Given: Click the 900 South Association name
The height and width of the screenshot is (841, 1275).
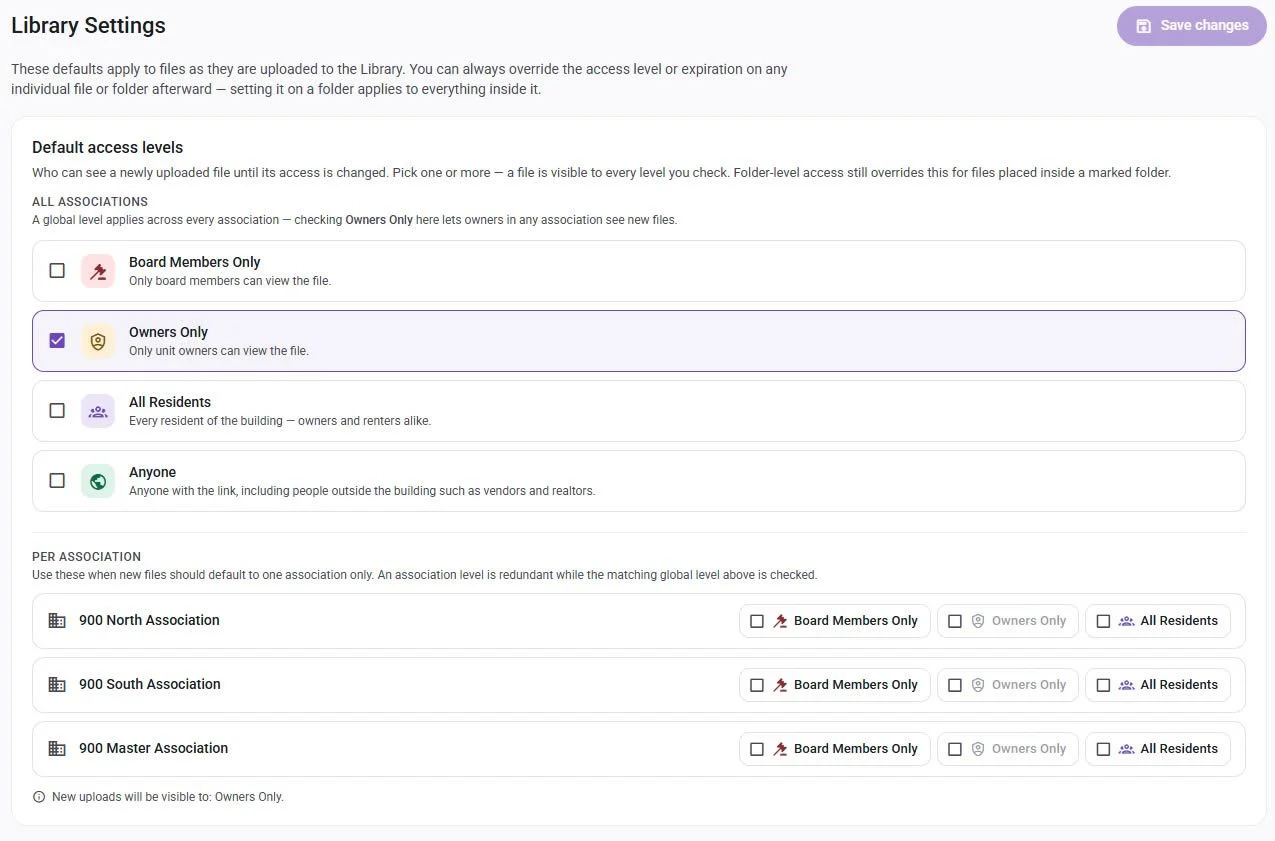Looking at the screenshot, I should pyautogui.click(x=150, y=684).
